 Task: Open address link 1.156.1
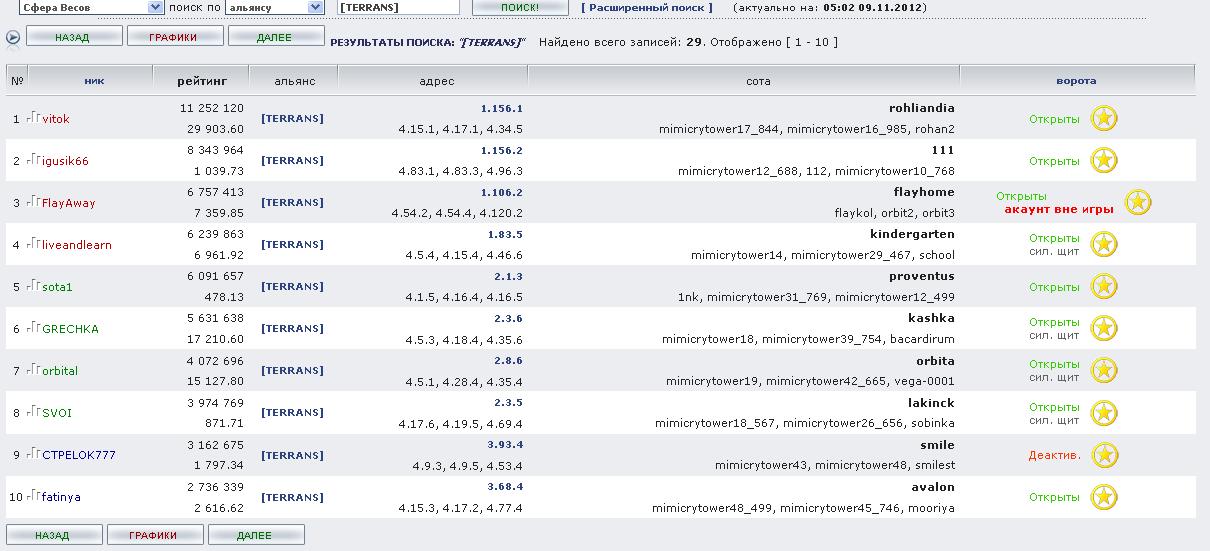click(x=501, y=108)
